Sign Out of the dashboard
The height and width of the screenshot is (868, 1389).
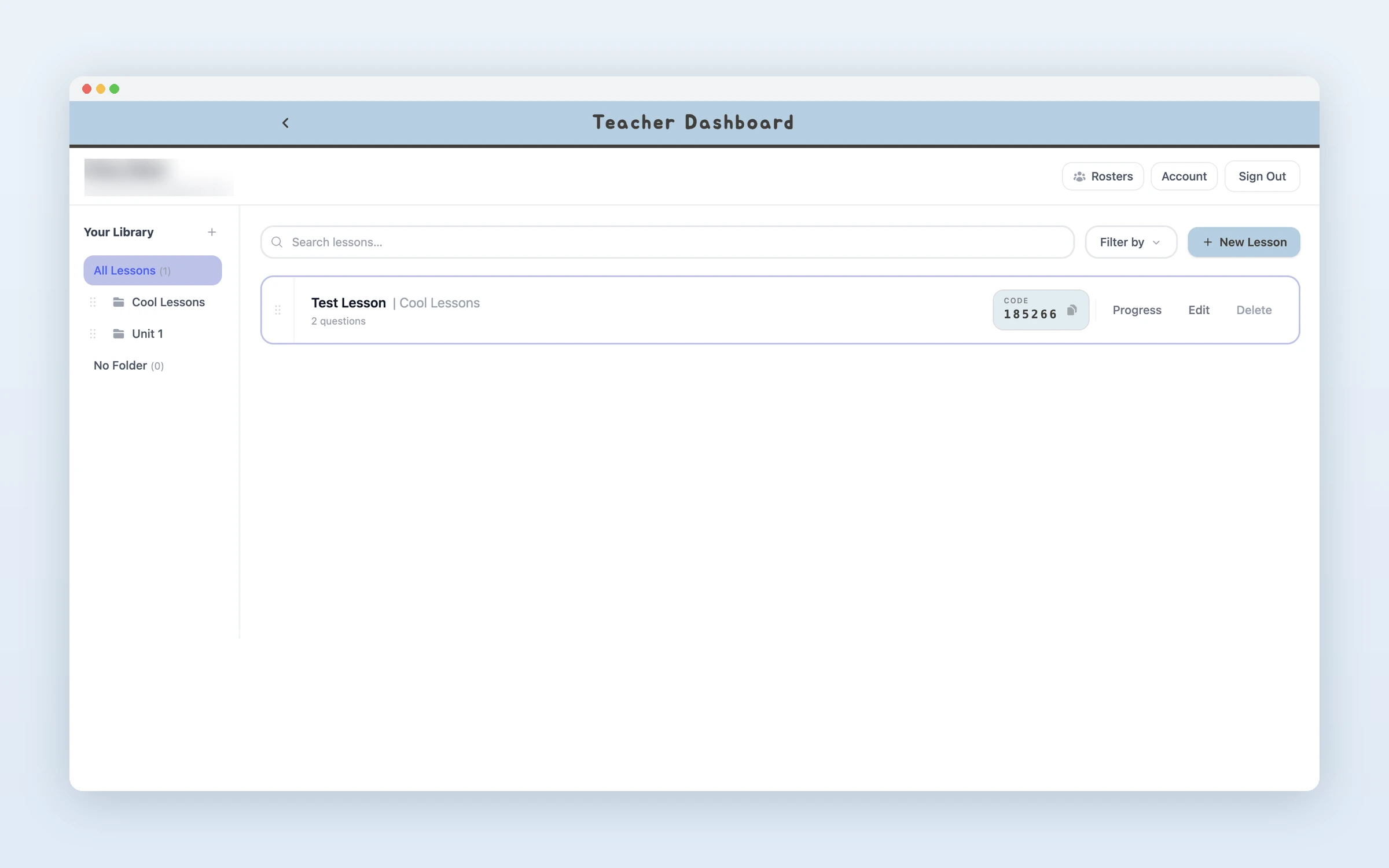point(1262,176)
